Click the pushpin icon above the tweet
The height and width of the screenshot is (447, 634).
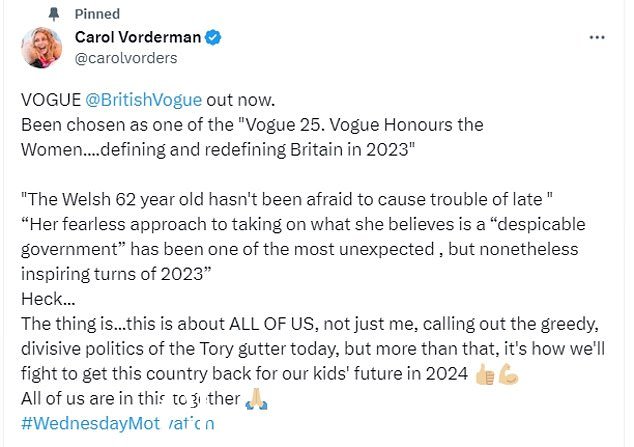(x=53, y=14)
